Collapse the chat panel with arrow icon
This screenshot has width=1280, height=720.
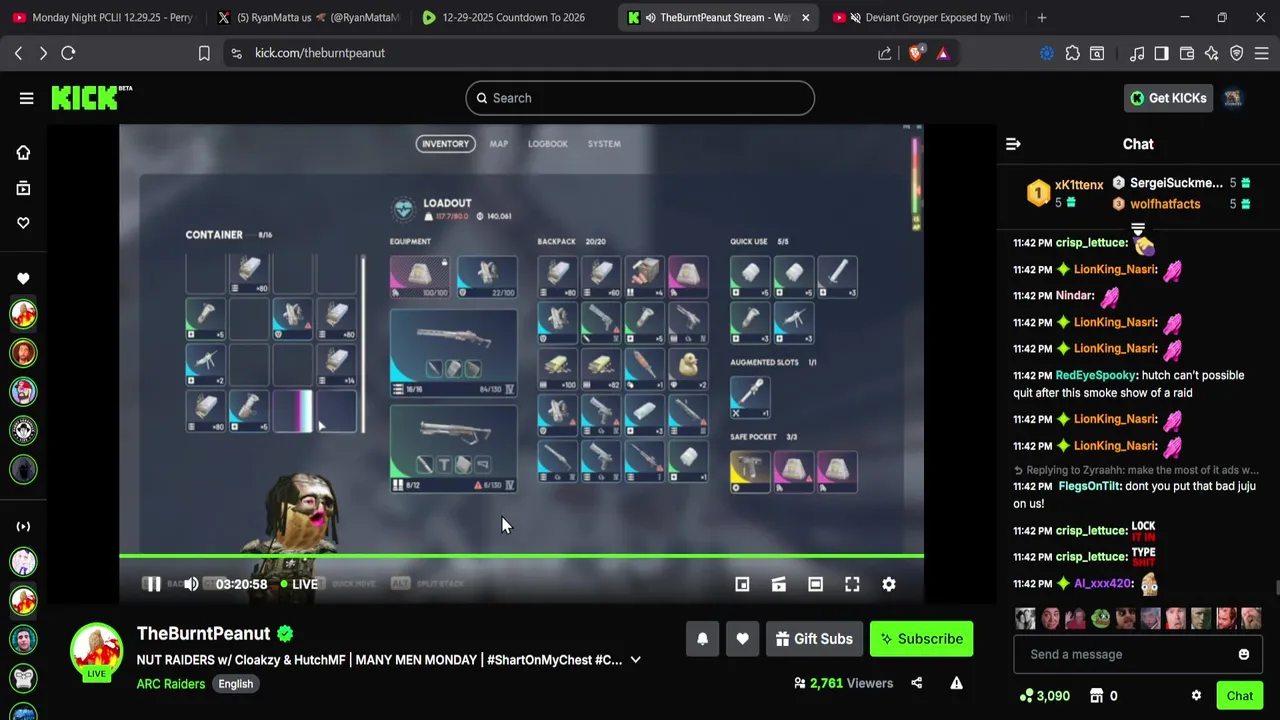coord(1013,144)
